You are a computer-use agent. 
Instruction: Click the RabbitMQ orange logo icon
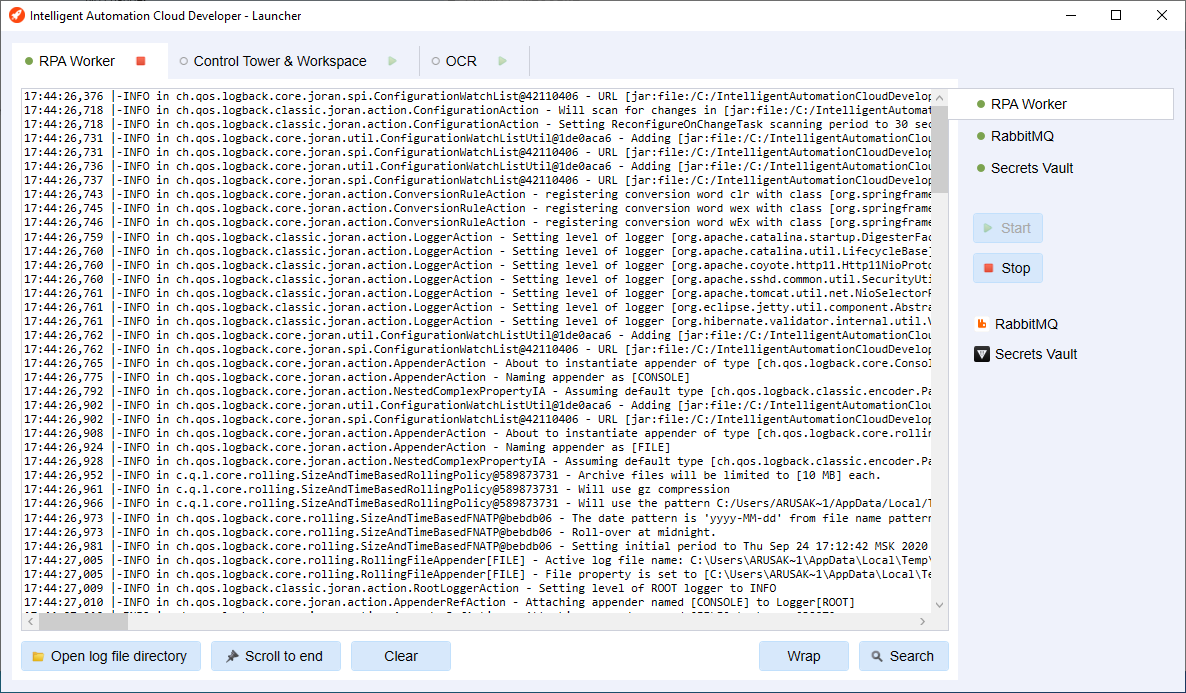(982, 324)
